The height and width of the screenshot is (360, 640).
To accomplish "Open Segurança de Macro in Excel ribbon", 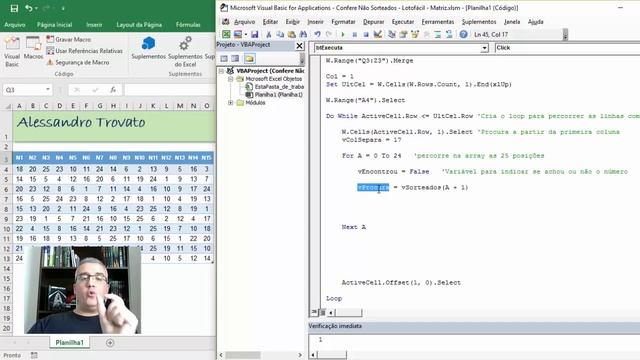I will [x=78, y=62].
